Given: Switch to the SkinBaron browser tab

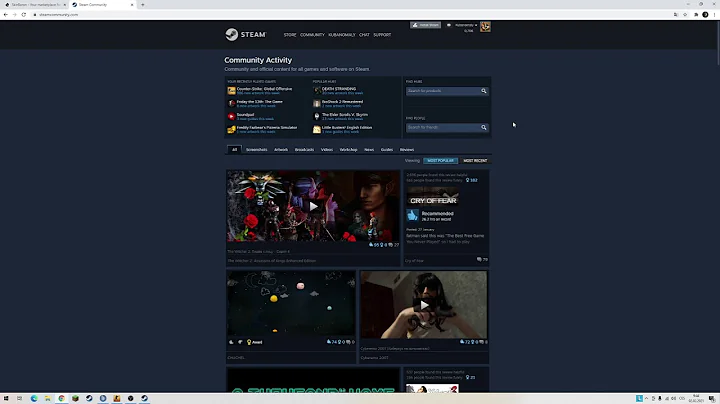Looking at the screenshot, I should tap(35, 5).
